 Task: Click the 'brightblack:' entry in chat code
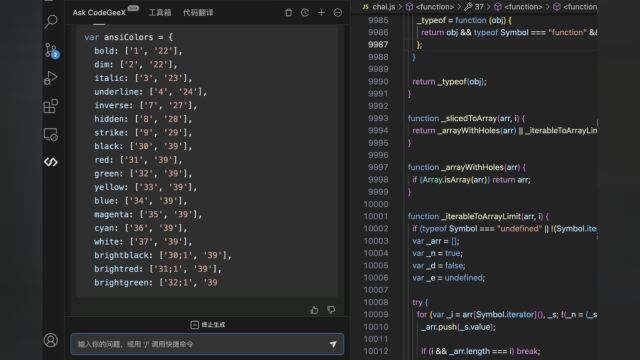pos(162,255)
